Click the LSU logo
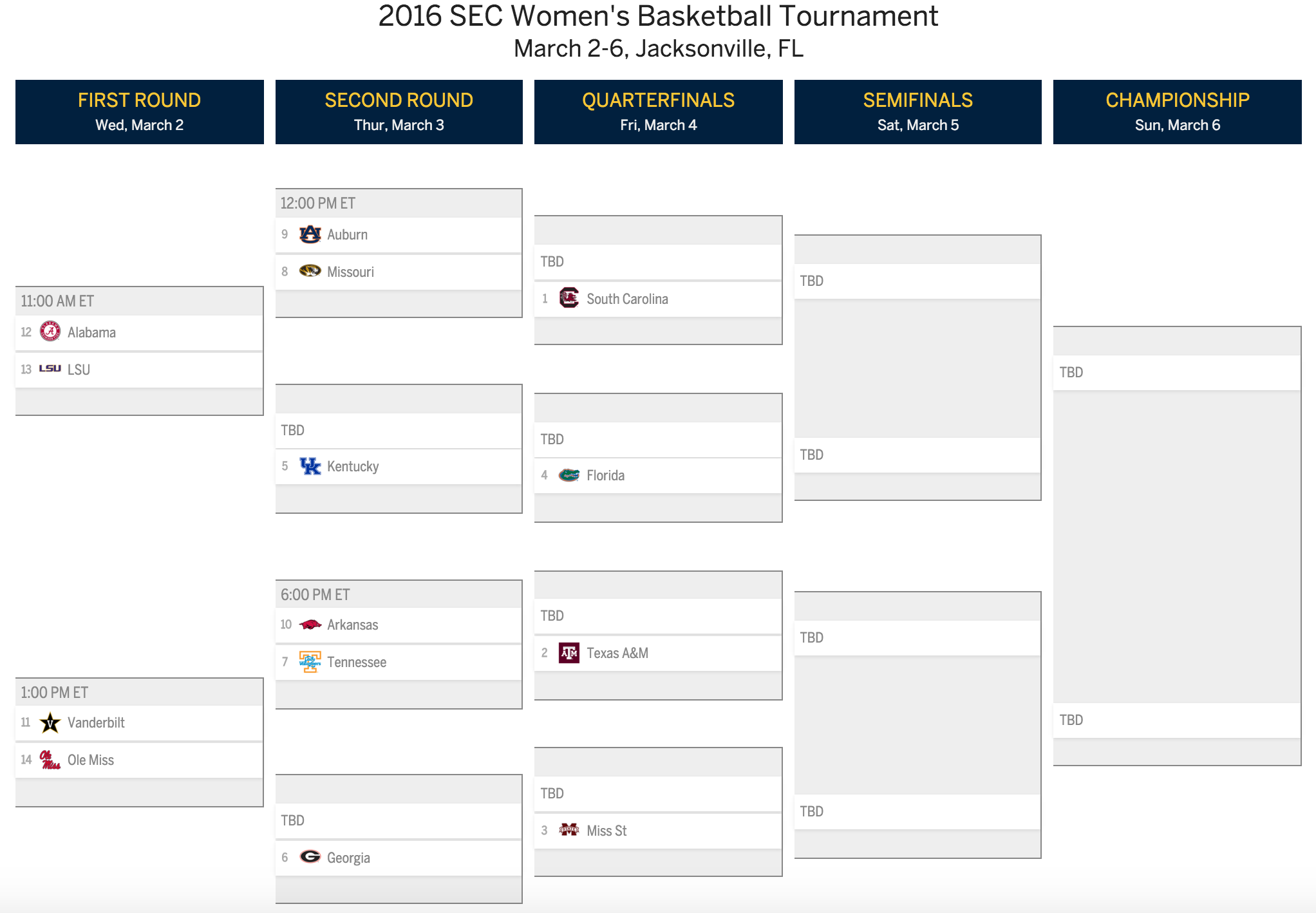The height and width of the screenshot is (913, 1316). (50, 369)
